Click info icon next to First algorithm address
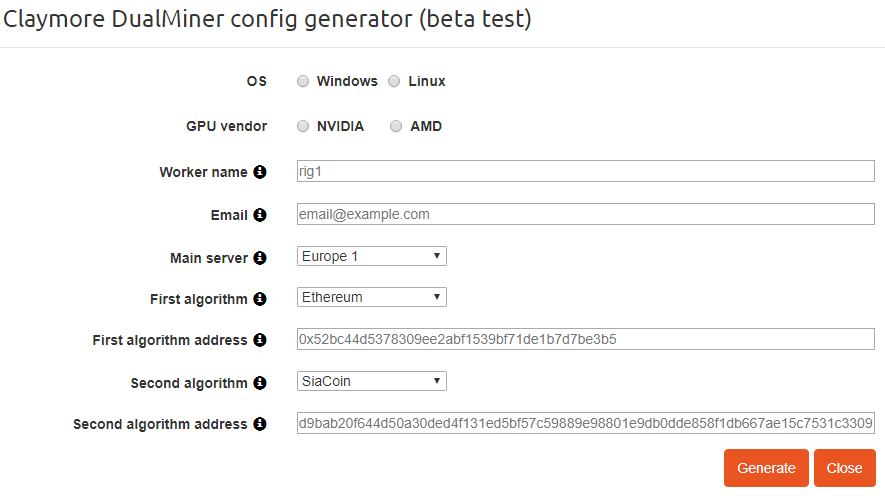This screenshot has width=885, height=498. pyautogui.click(x=260, y=340)
